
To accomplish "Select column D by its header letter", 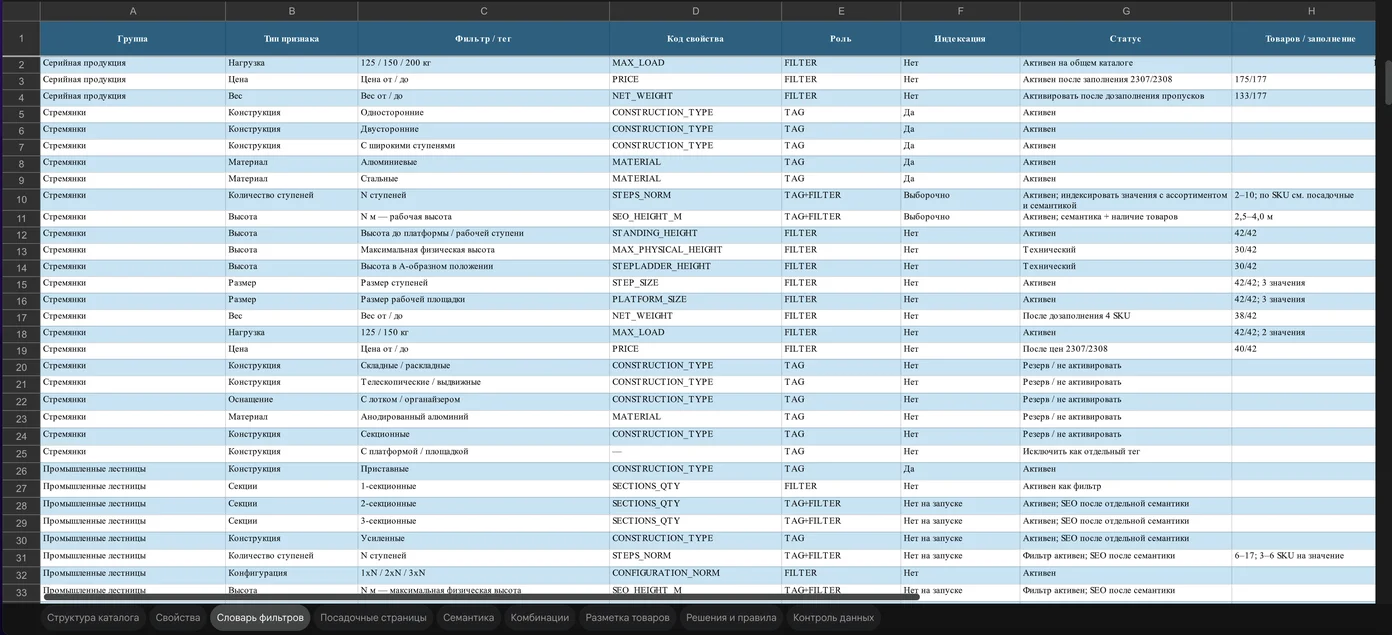I will (x=696, y=11).
